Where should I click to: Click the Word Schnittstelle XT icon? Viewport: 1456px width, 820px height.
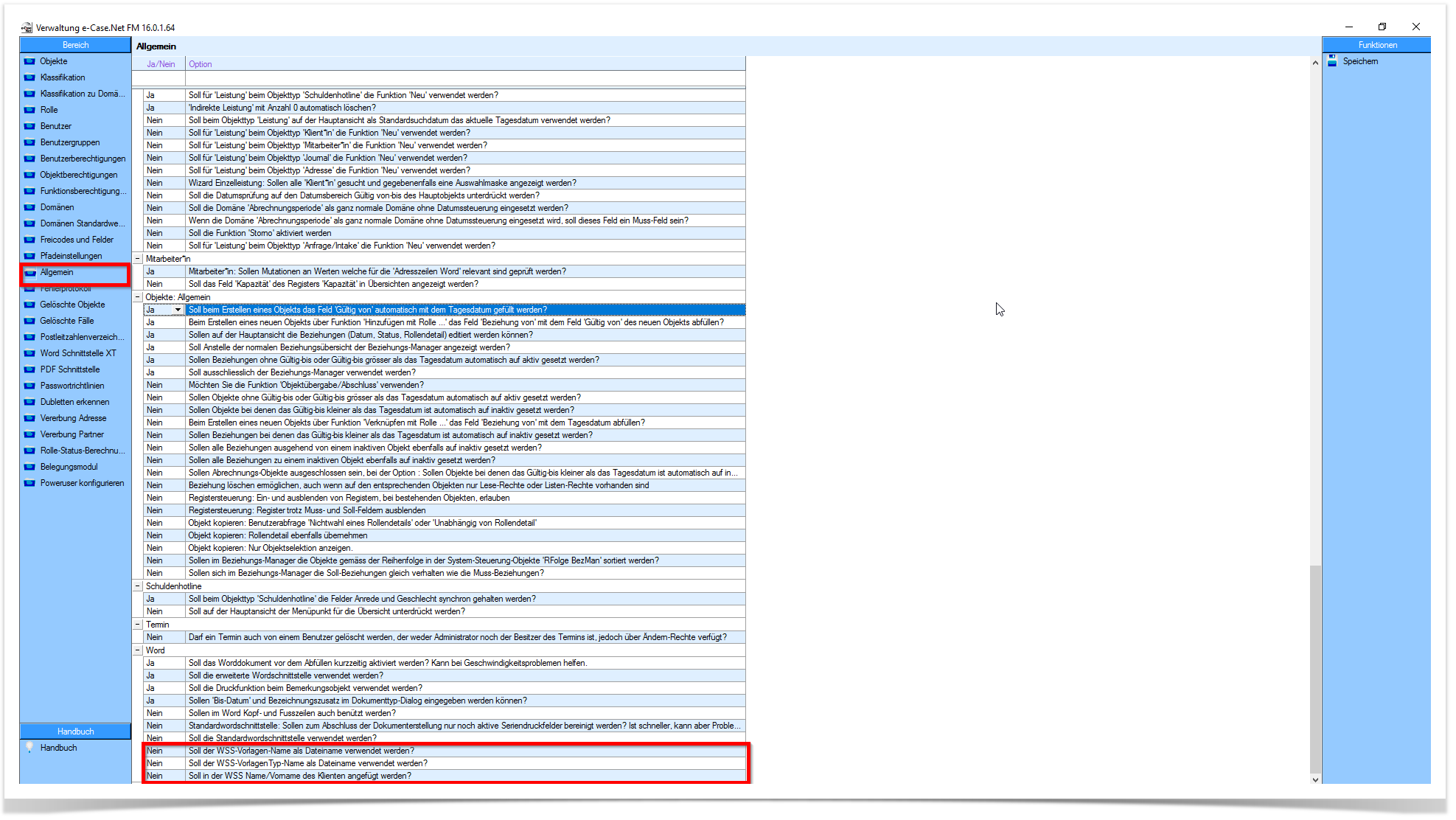(x=29, y=353)
